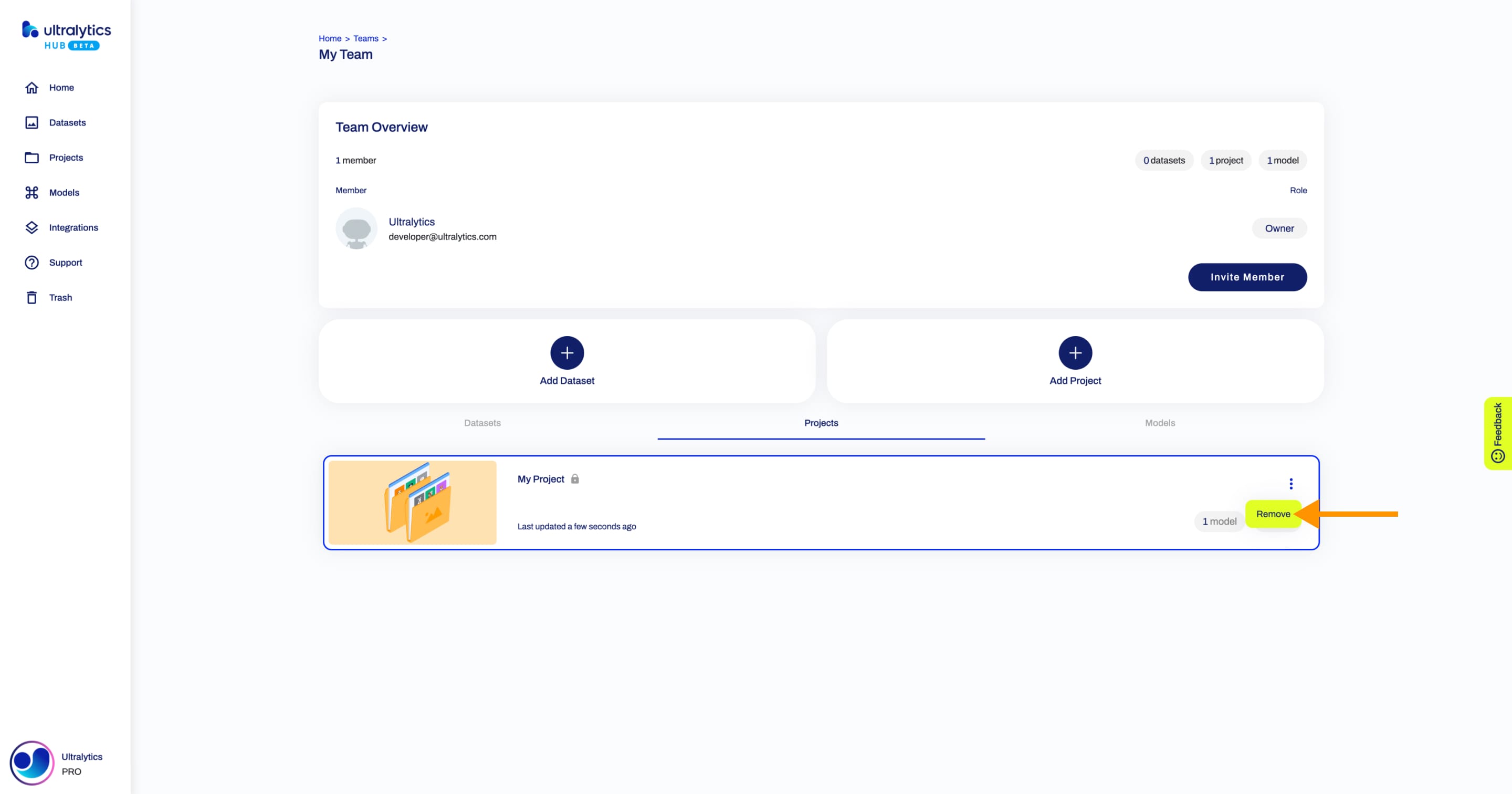Click the Ultralytics member avatar icon
The height and width of the screenshot is (794, 1512).
pos(356,229)
